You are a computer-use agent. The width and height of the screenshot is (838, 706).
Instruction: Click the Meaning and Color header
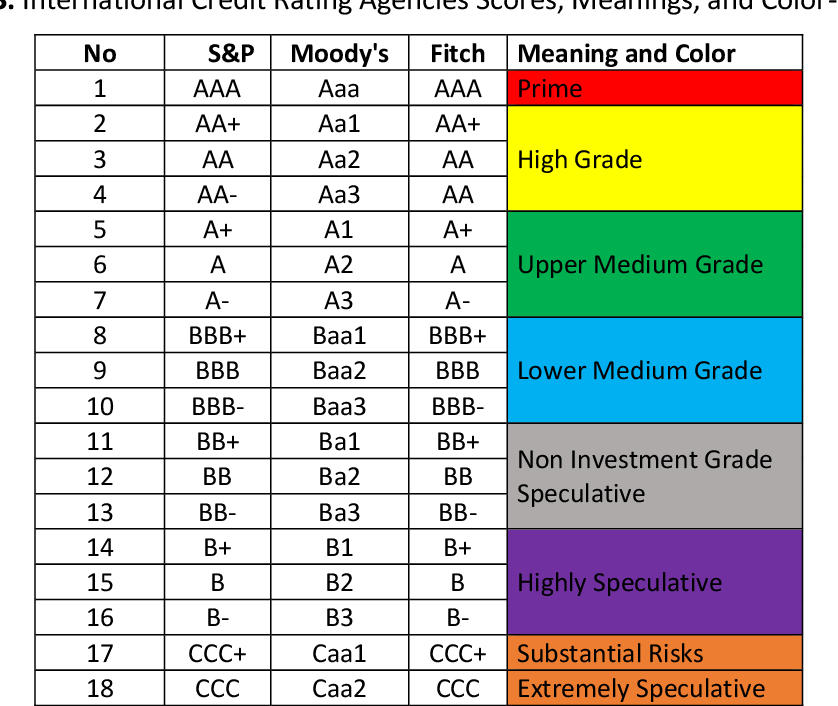click(x=627, y=54)
